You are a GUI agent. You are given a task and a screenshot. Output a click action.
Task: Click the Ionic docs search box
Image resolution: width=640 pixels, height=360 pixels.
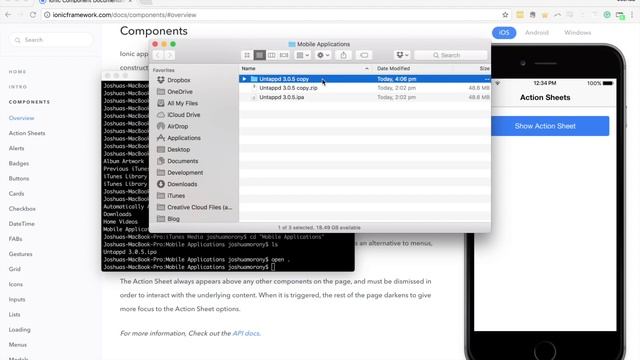point(51,40)
